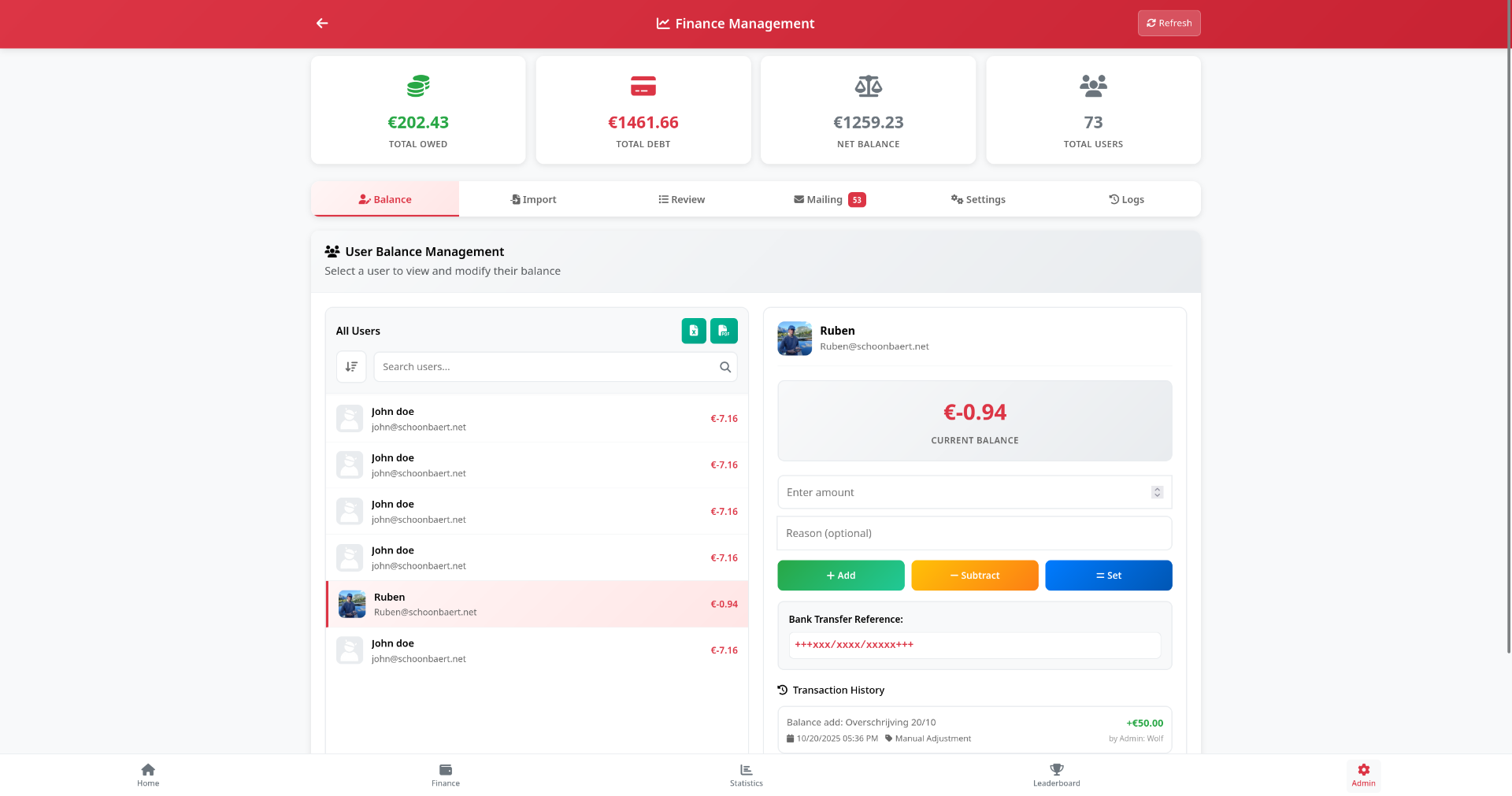Open the Transaction History clock icon

click(781, 689)
